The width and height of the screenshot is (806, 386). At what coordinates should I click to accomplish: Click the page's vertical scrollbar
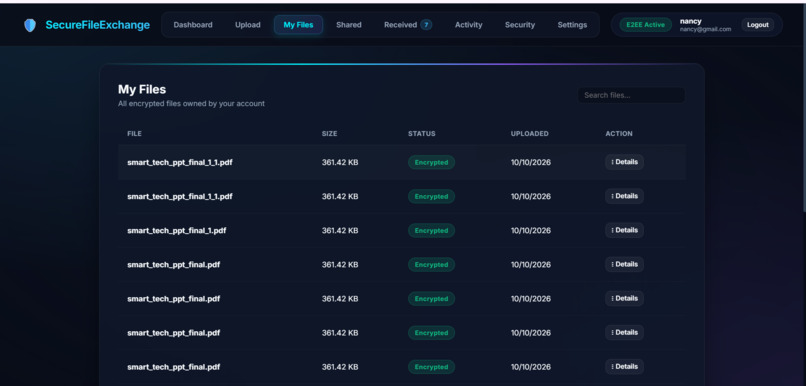point(803,108)
